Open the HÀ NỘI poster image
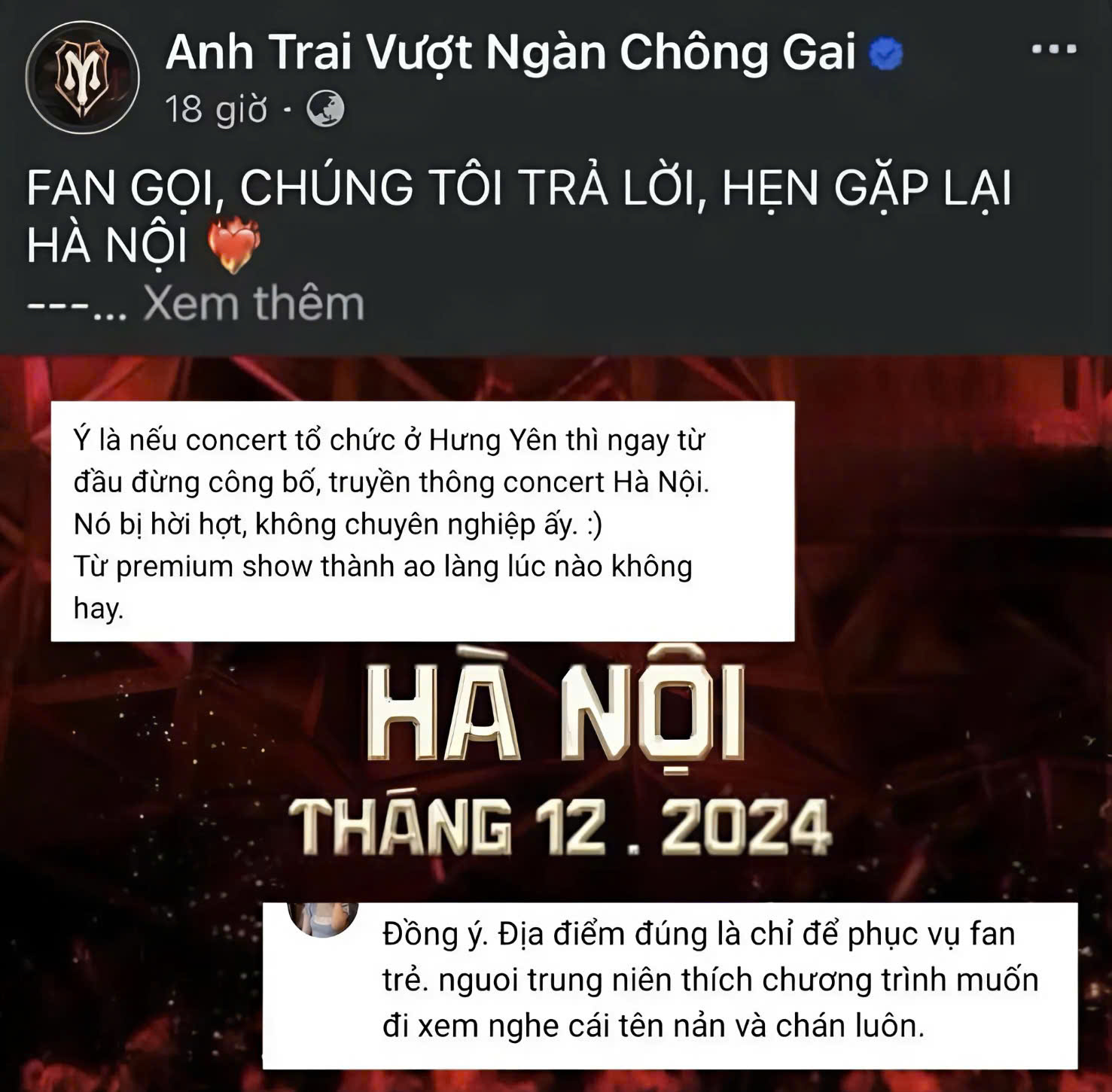Viewport: 1112px width, 1092px height. point(556,724)
